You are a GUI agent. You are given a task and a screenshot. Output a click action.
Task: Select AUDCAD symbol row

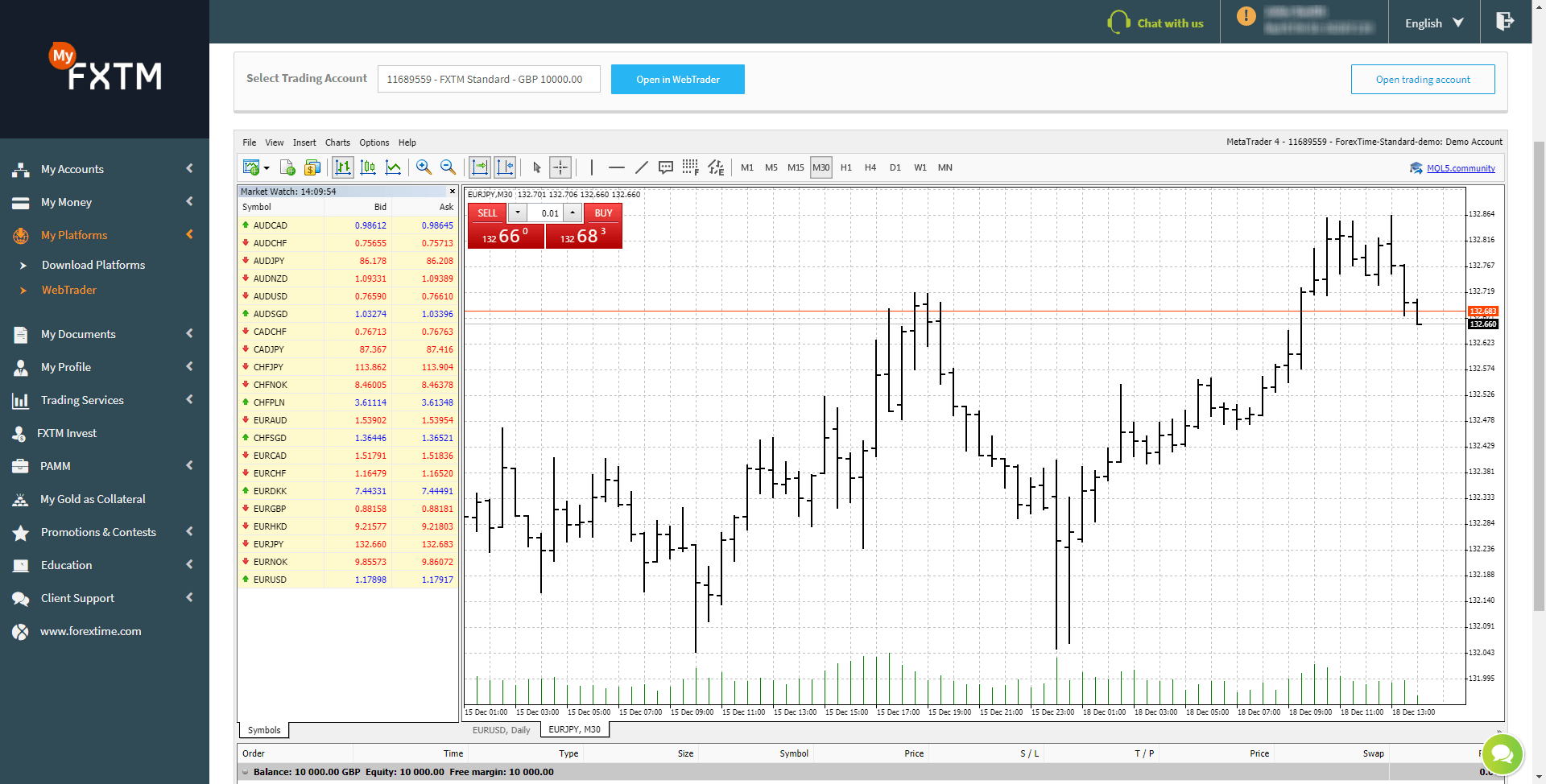tap(348, 225)
